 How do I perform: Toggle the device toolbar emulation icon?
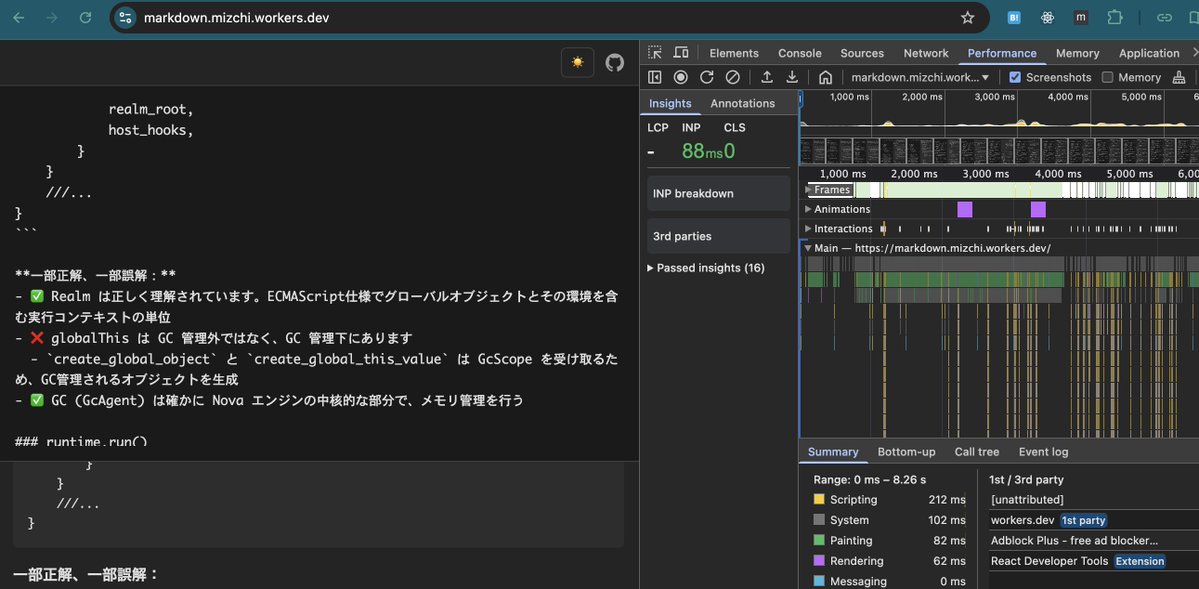[681, 53]
